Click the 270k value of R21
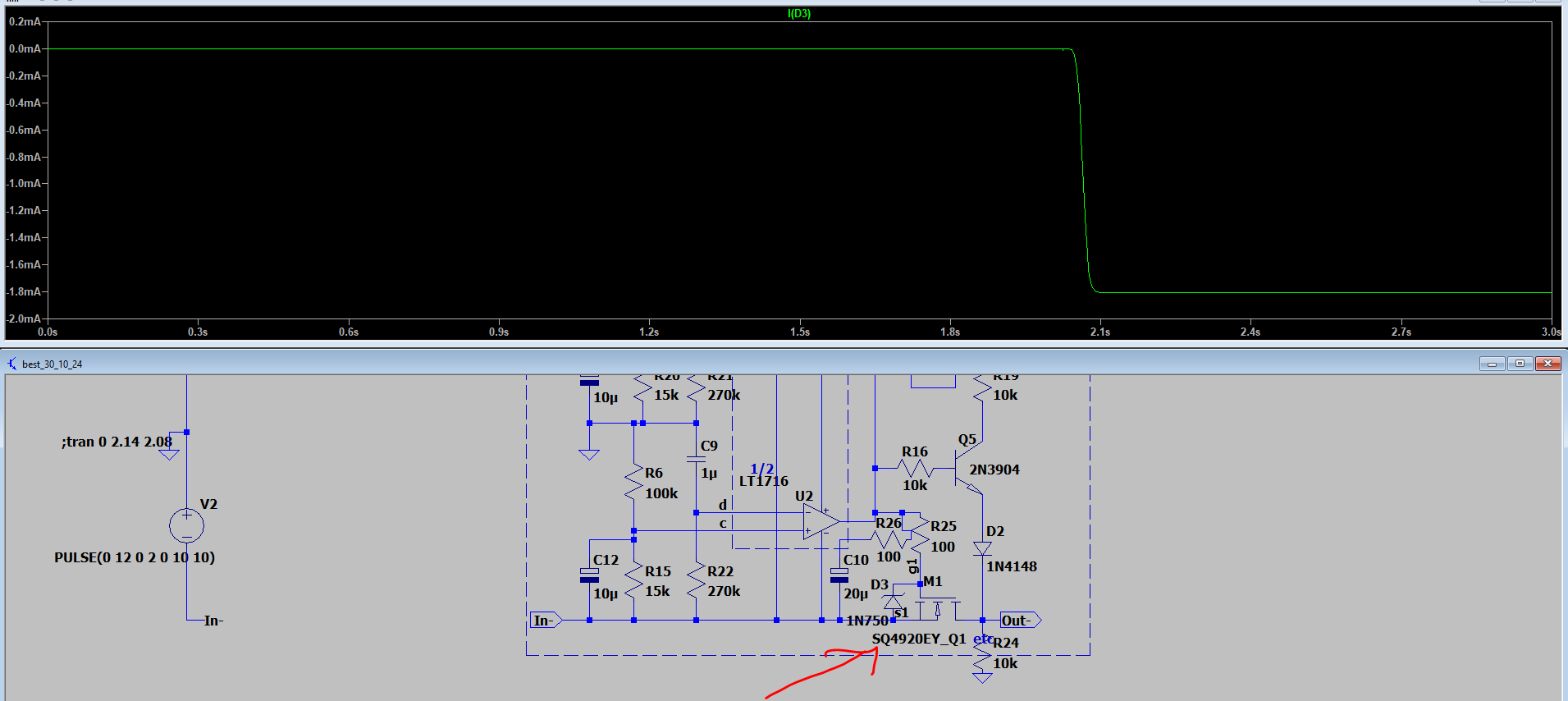Screen dimensions: 1568x701 click(724, 395)
